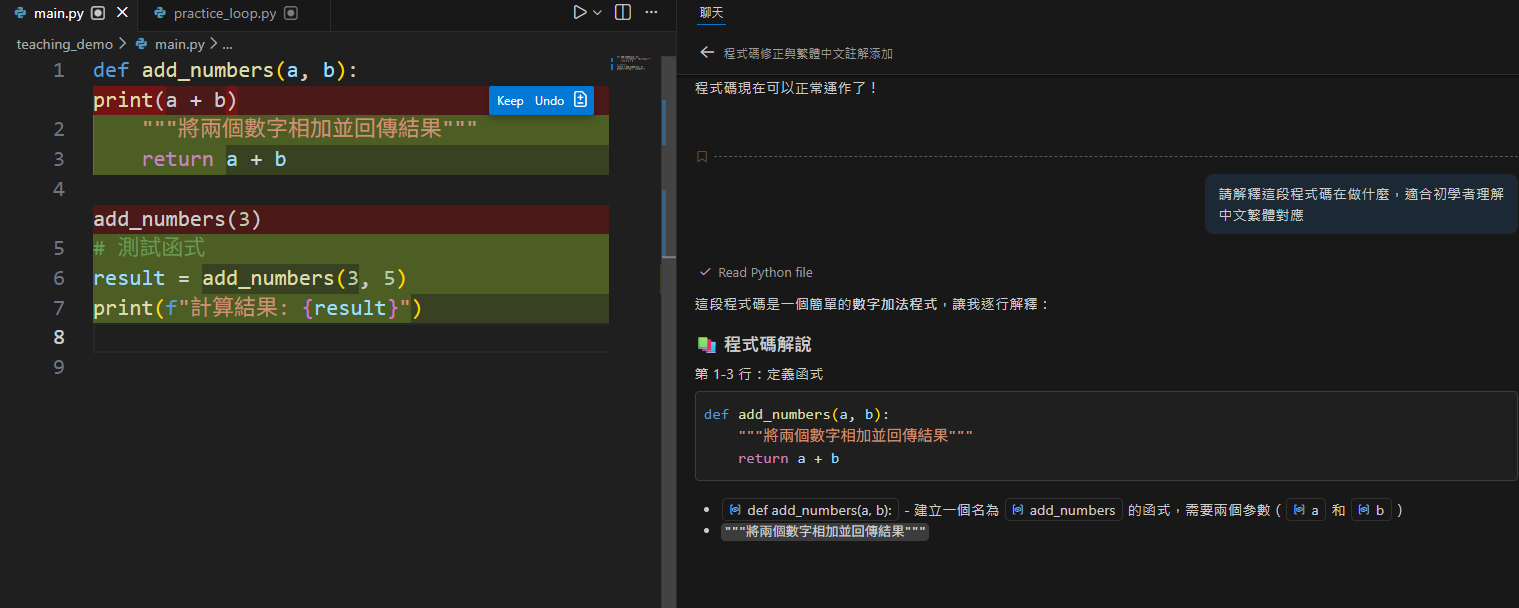Undo the proposed code change
Image resolution: width=1519 pixels, height=608 pixels.
pyautogui.click(x=549, y=101)
